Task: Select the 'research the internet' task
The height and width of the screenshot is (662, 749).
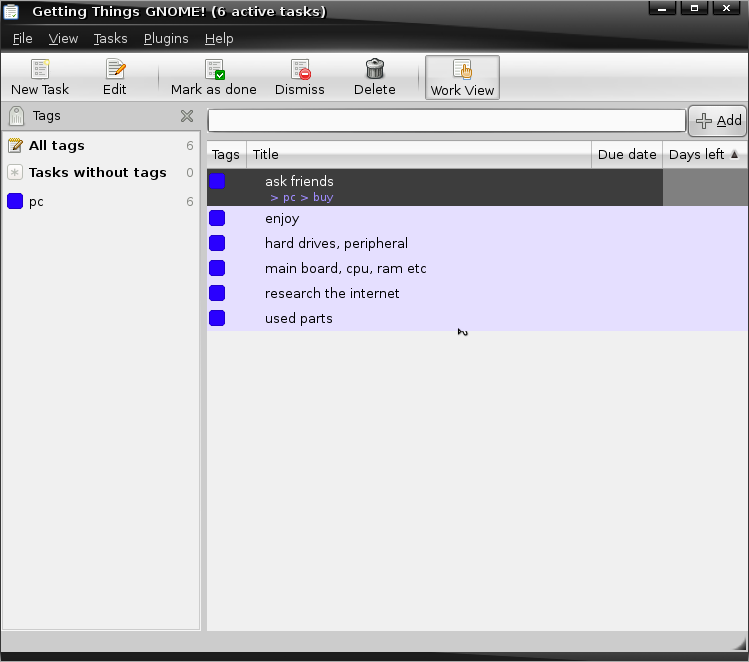Action: click(x=332, y=294)
